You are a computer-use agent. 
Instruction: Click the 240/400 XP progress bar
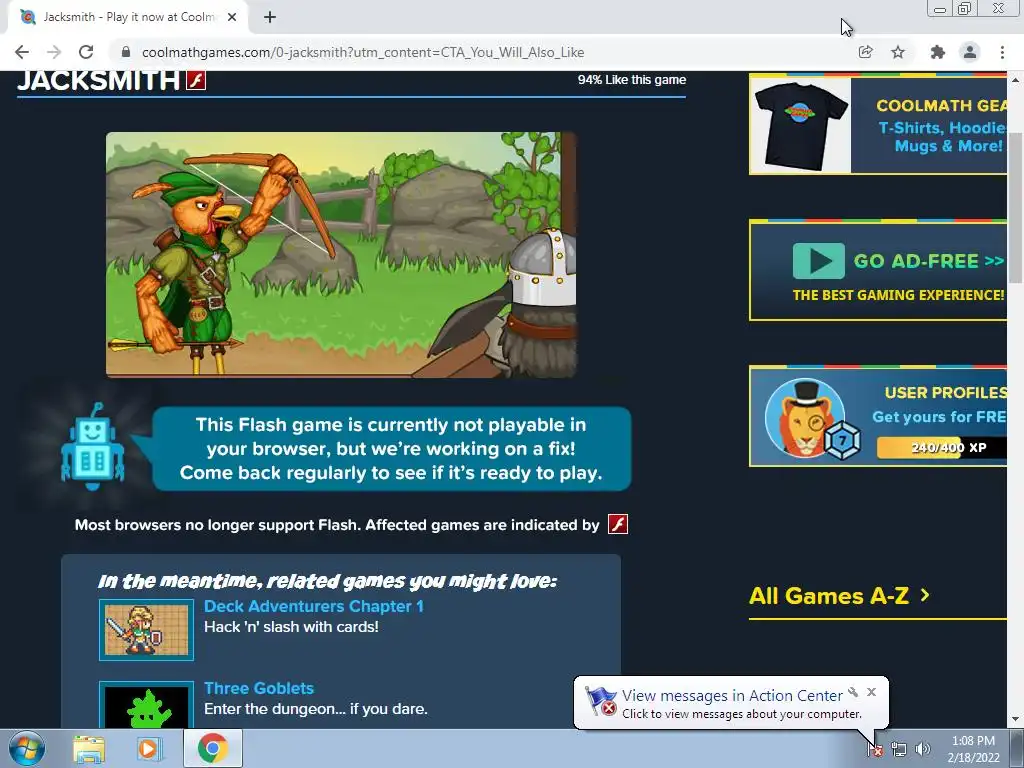pos(941,447)
